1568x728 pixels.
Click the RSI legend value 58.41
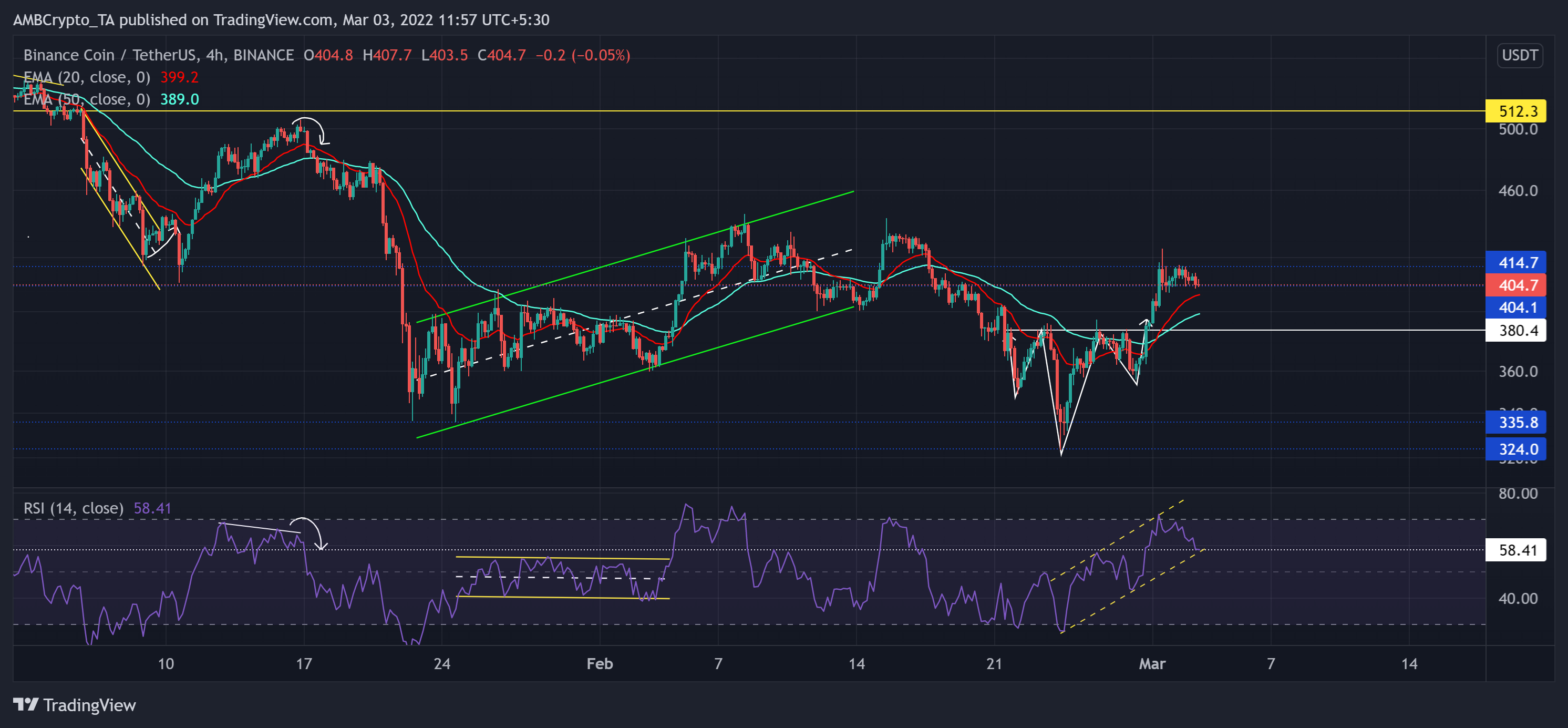click(152, 508)
